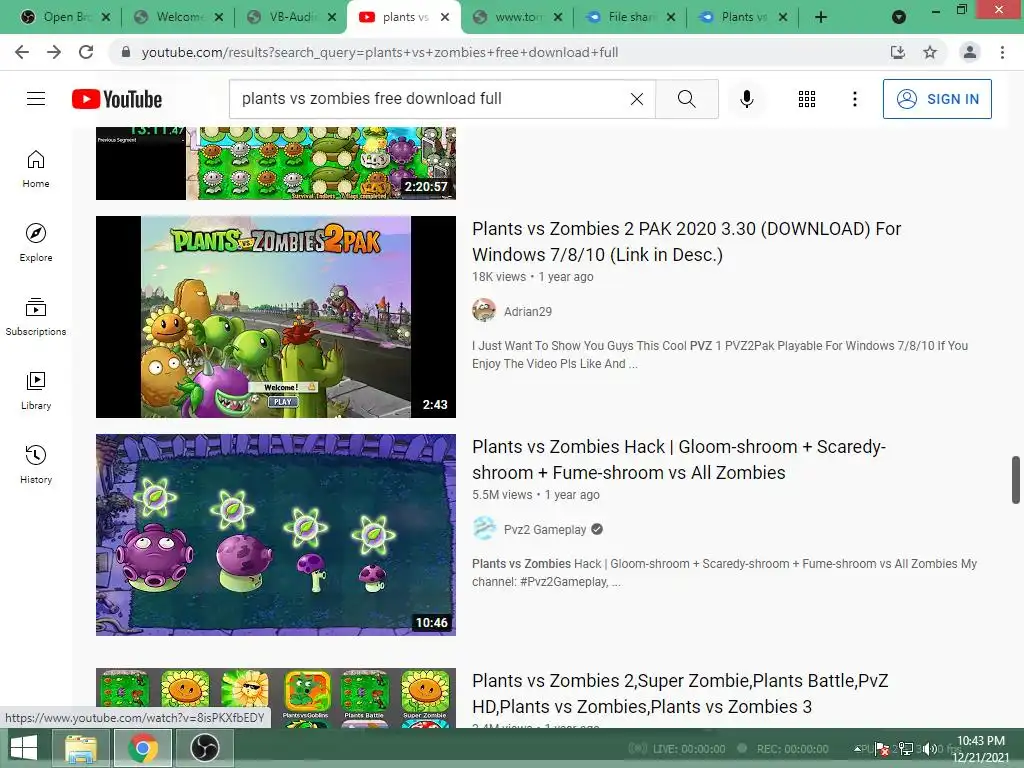Screen dimensions: 1024x768
Task: Click the '5.5M views • 1 year ago' text
Action: pyautogui.click(x=536, y=494)
